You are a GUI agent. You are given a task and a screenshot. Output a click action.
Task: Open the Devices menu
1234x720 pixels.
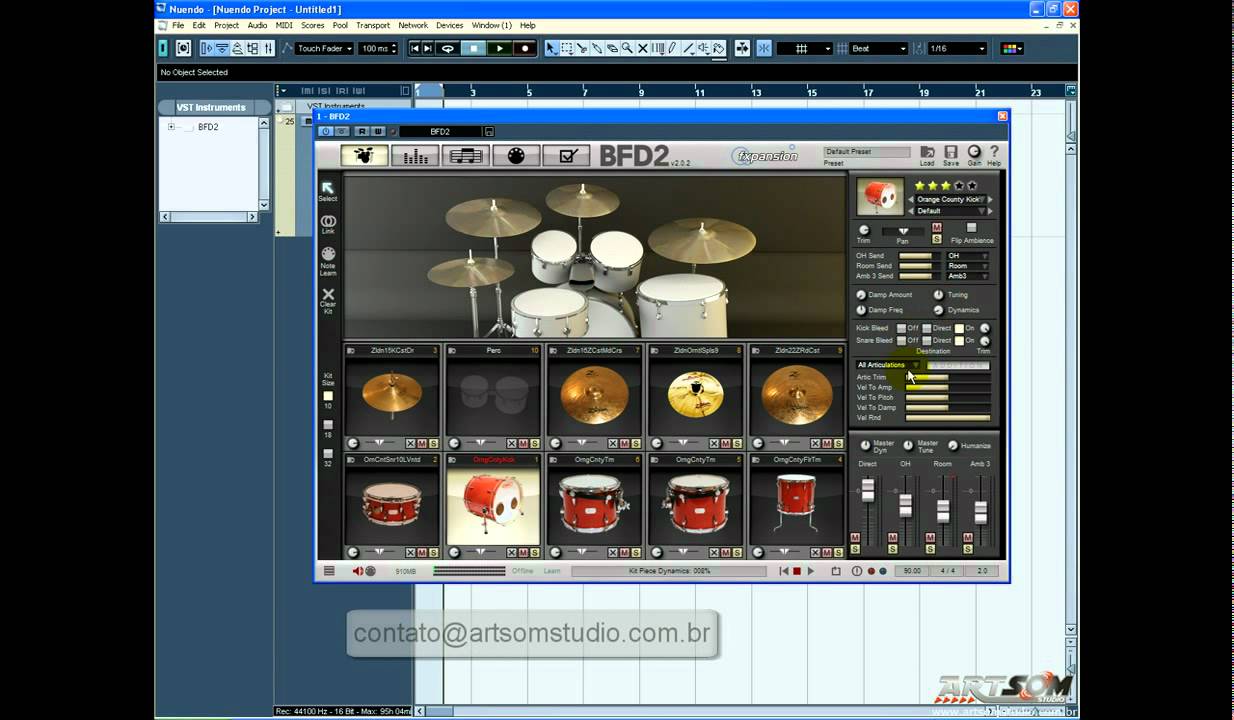(450, 25)
